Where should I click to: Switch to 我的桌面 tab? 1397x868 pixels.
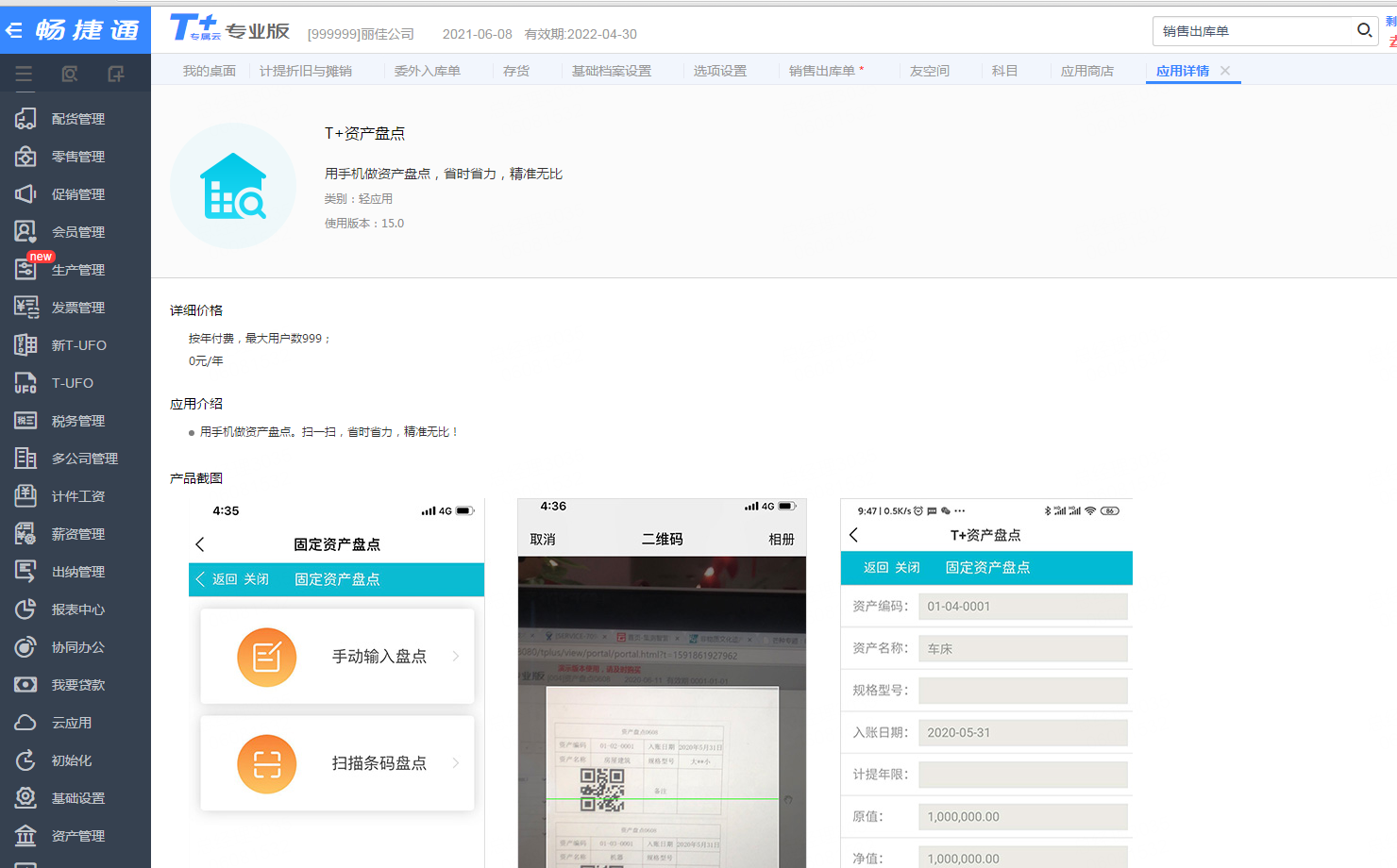click(x=210, y=71)
